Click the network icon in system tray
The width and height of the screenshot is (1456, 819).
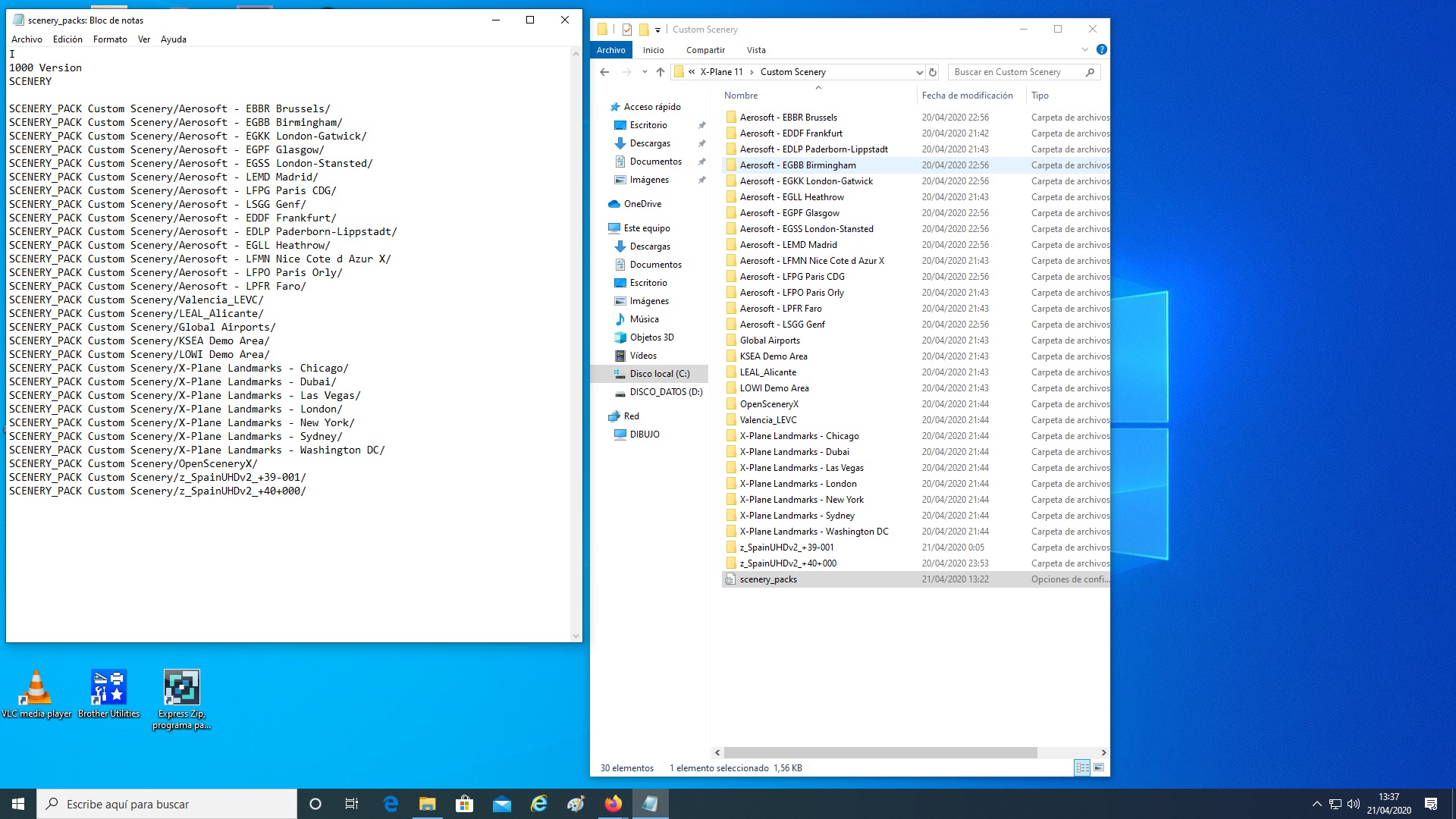pos(1335,804)
